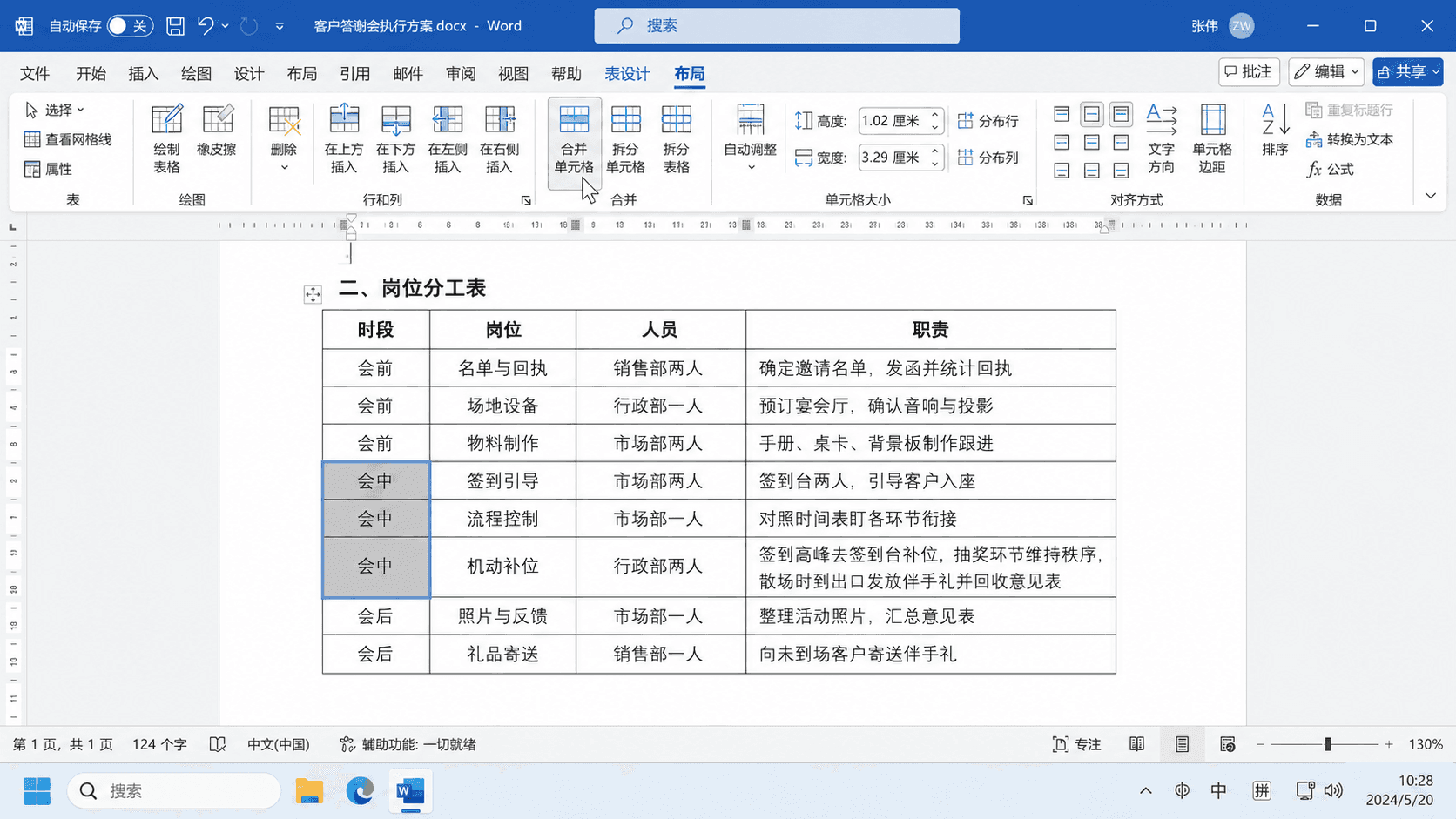The image size is (1456, 819).
Task: Click the proofing book icon in status bar
Action: tap(218, 744)
